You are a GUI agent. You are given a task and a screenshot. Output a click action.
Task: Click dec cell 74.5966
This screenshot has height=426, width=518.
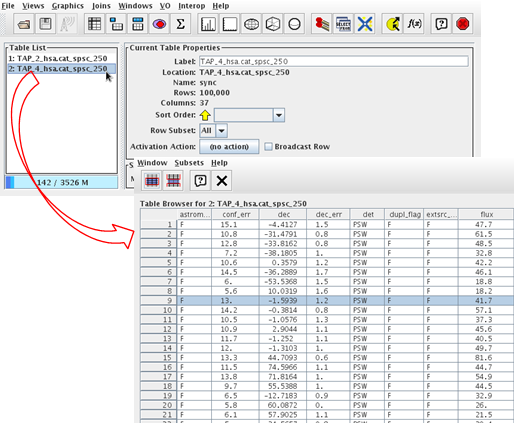click(283, 367)
